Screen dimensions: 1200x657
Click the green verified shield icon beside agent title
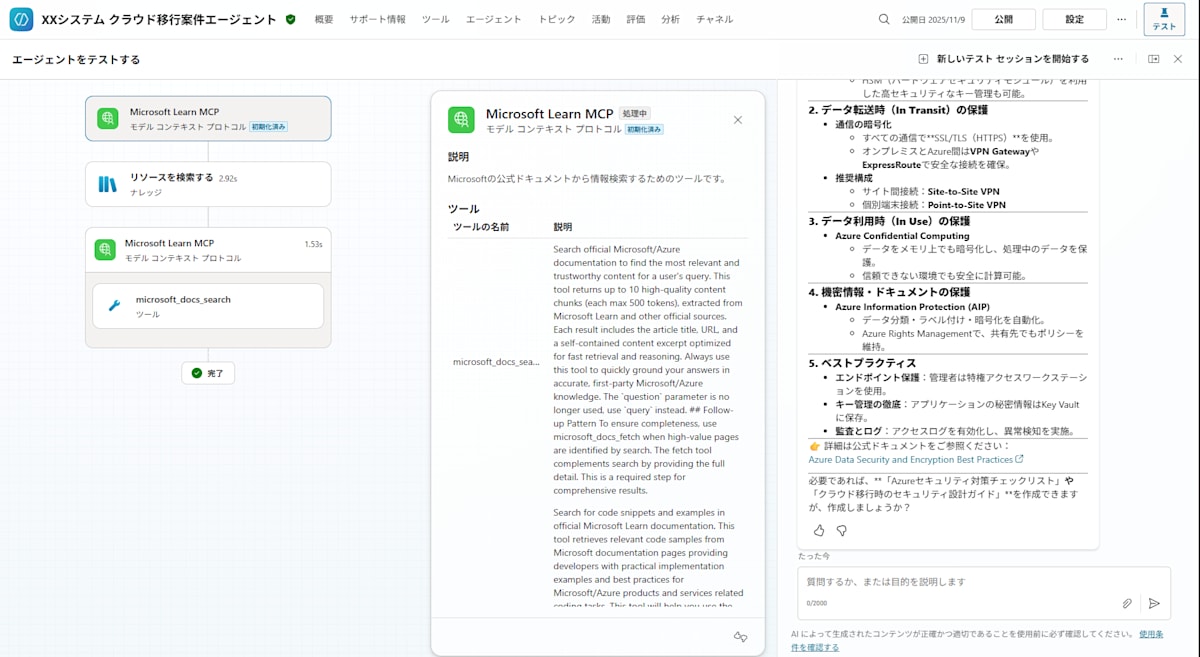point(290,19)
